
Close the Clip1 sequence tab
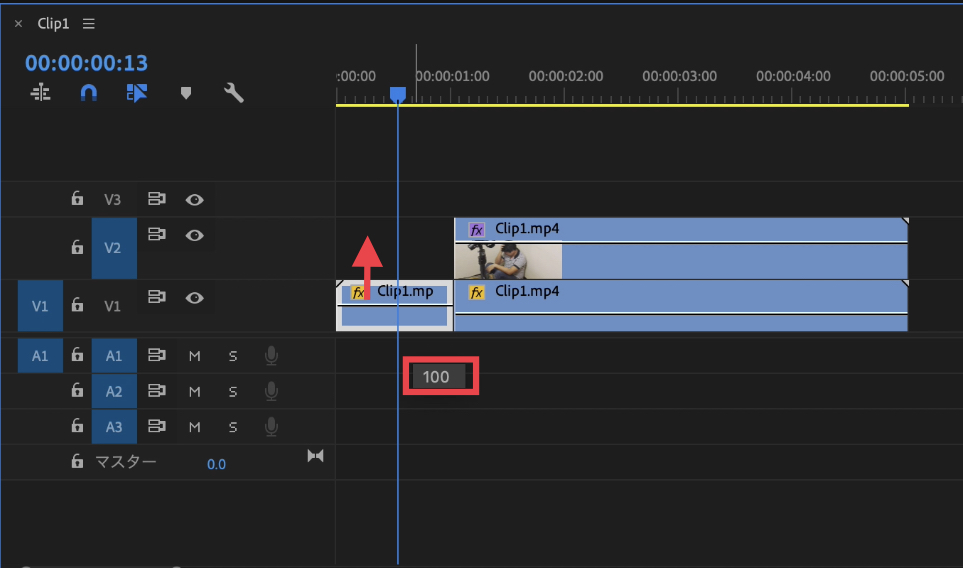18,23
